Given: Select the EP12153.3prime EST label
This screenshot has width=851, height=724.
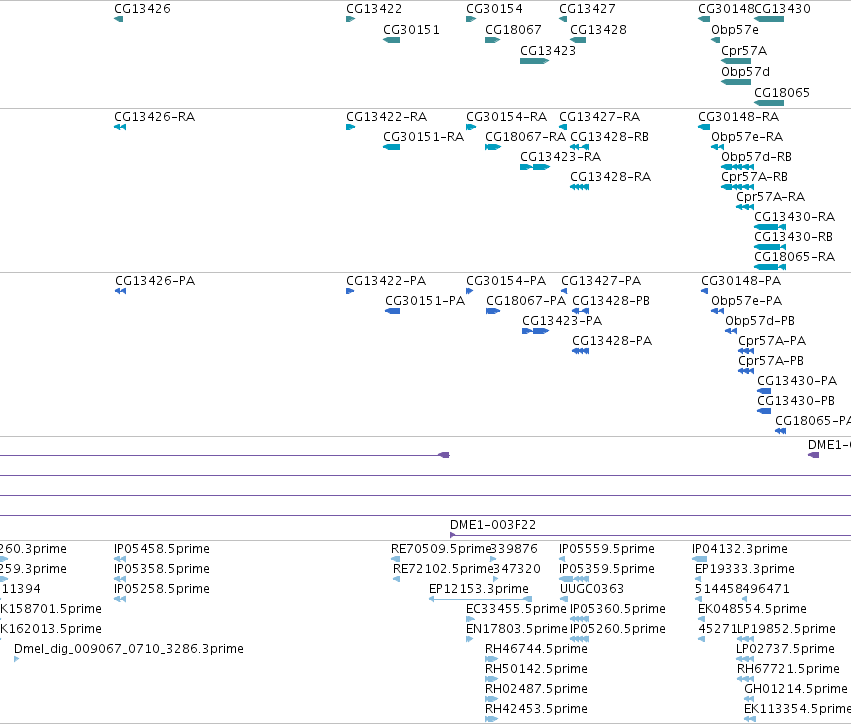Looking at the screenshot, I should 479,589.
